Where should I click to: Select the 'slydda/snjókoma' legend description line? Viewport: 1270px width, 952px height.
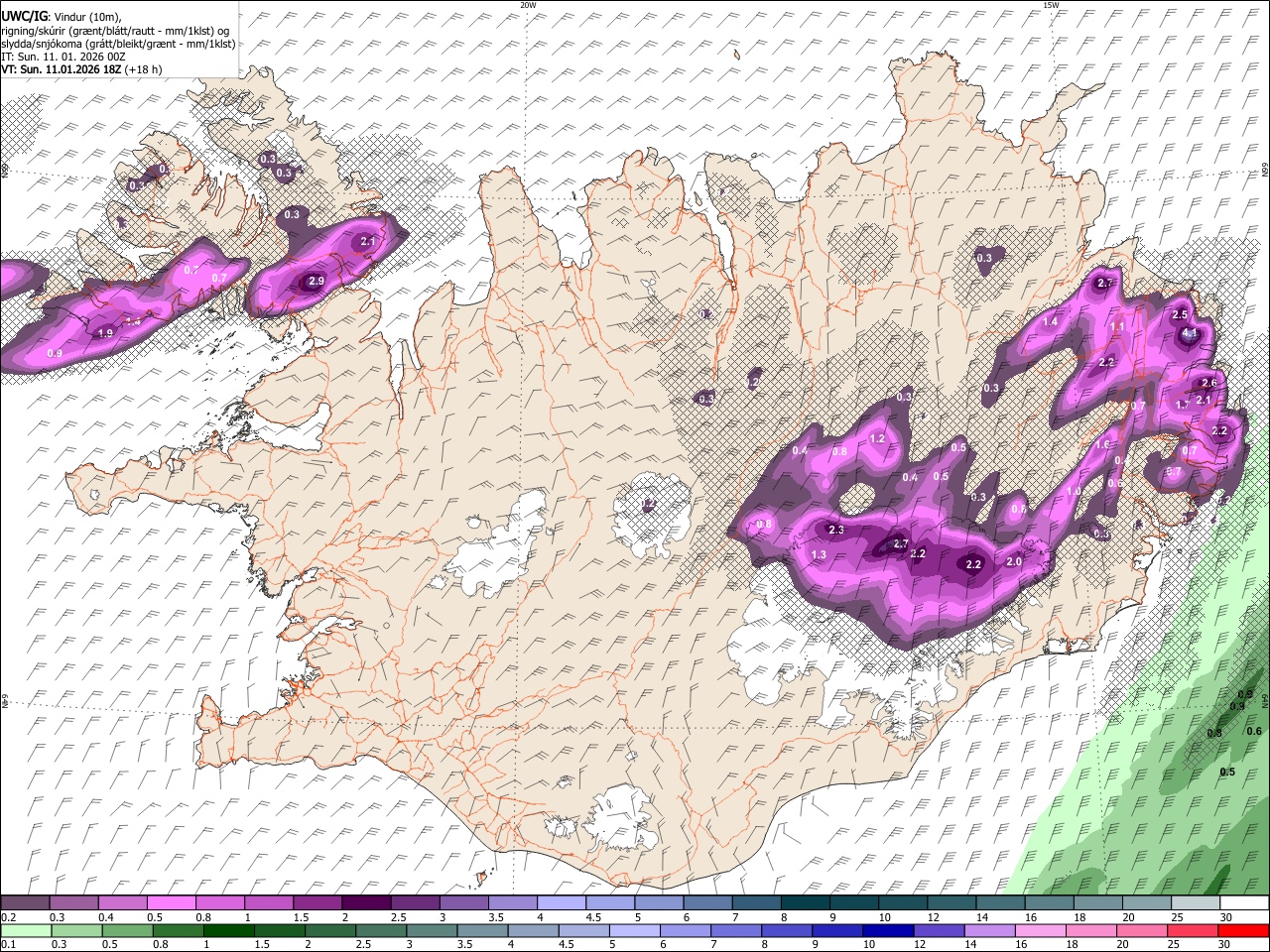118,44
